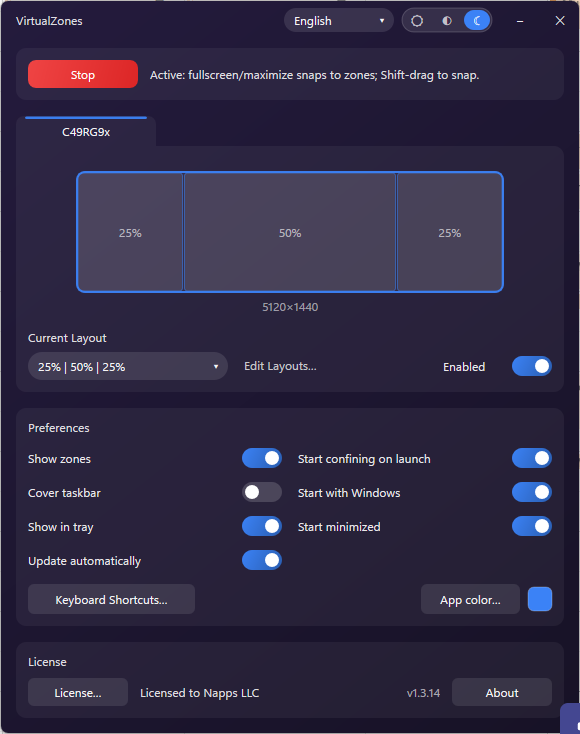This screenshot has height=734, width=580.
Task: Click the blue app color swatch
Action: coord(540,599)
